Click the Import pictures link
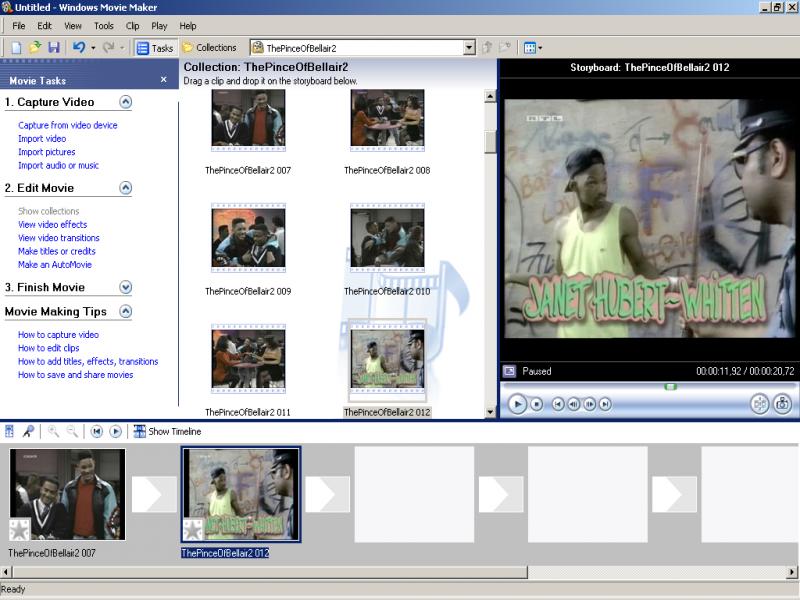The image size is (800, 600). [x=46, y=152]
